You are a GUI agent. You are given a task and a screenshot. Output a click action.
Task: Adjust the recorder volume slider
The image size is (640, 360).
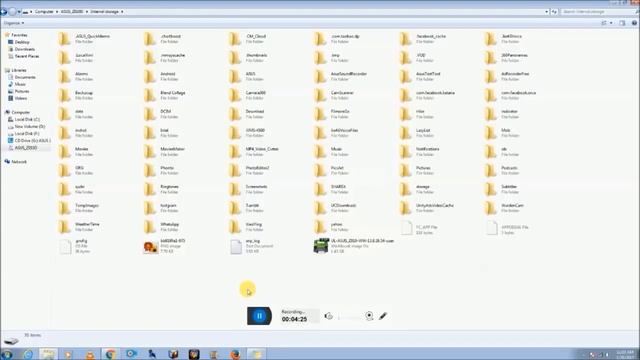(350, 316)
